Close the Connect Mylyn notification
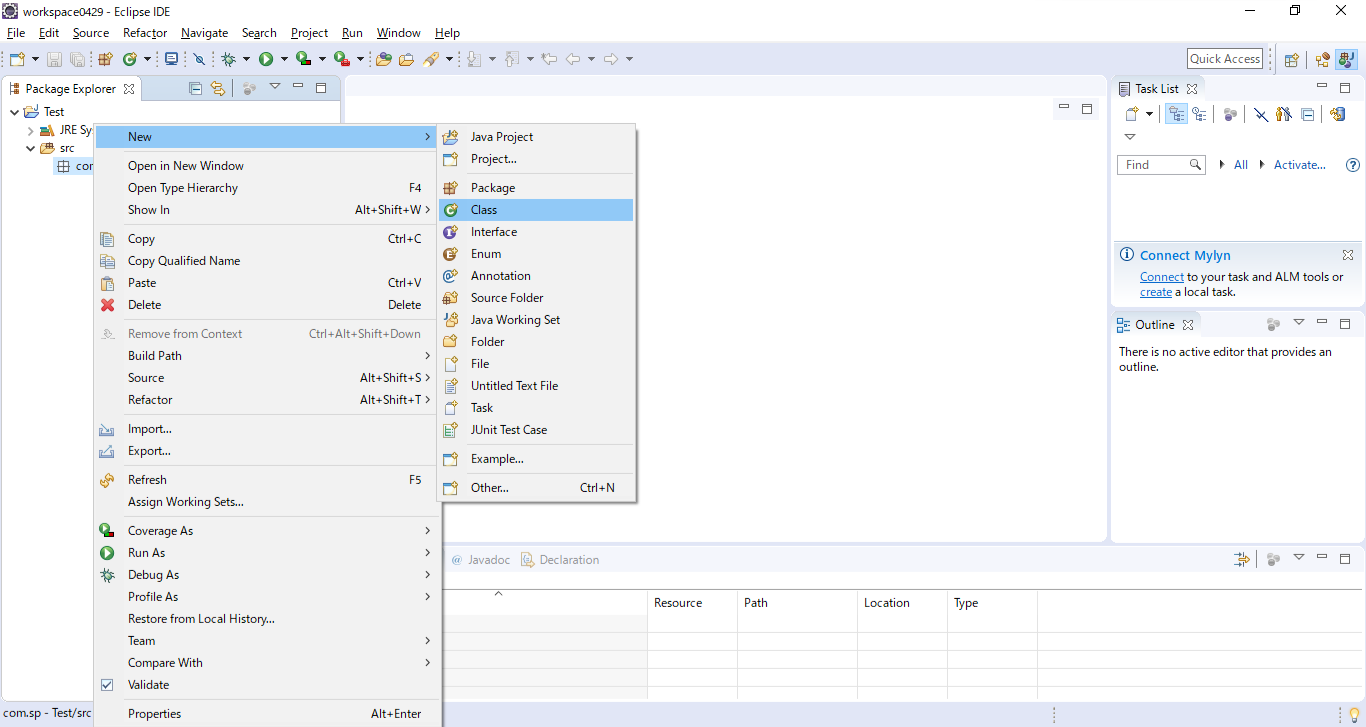This screenshot has height=727, width=1366. click(x=1347, y=255)
